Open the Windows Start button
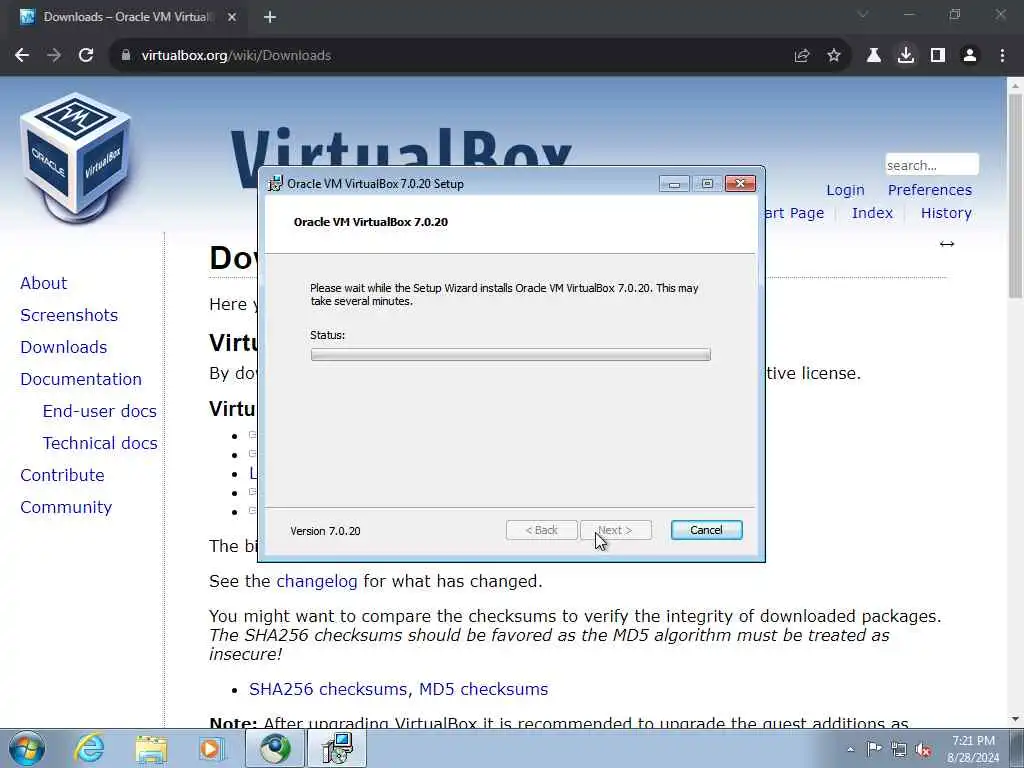1024x768 pixels. (27, 748)
